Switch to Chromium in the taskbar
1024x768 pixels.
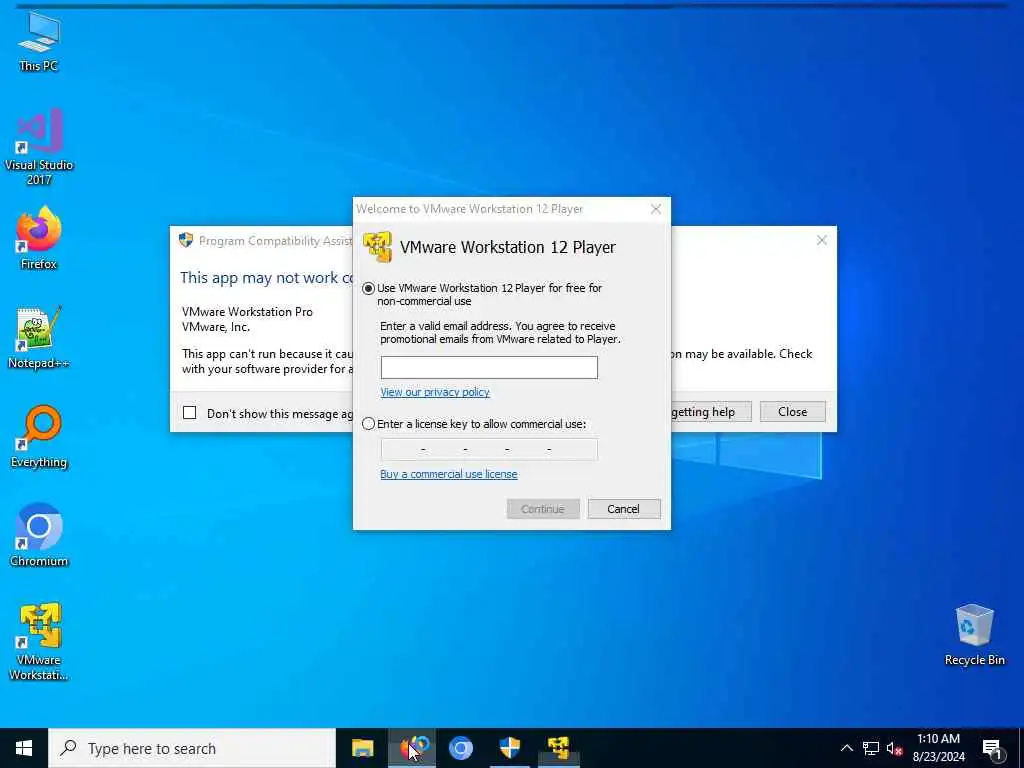tap(460, 748)
